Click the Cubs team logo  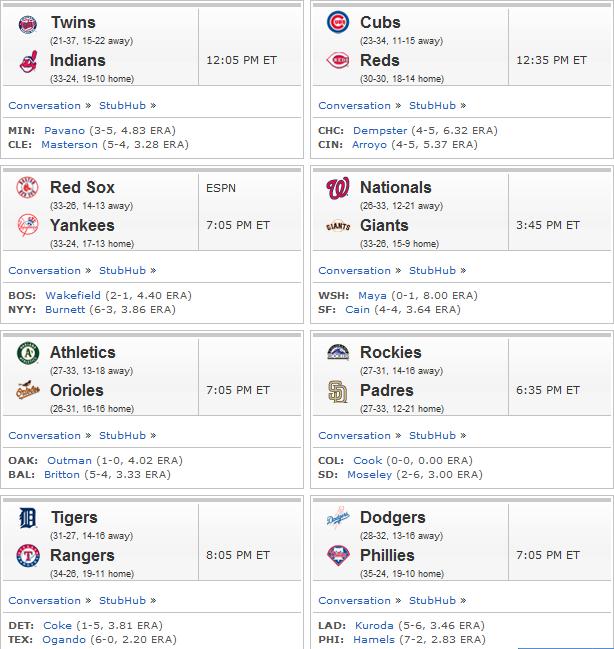(x=338, y=22)
